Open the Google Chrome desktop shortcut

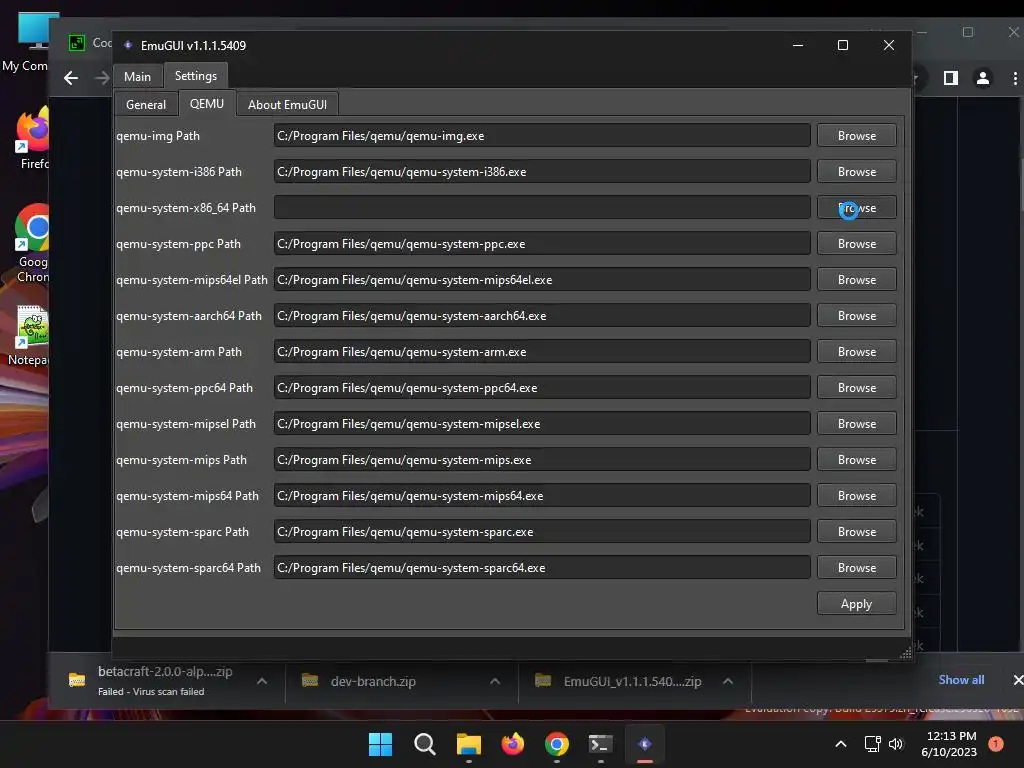(x=33, y=243)
